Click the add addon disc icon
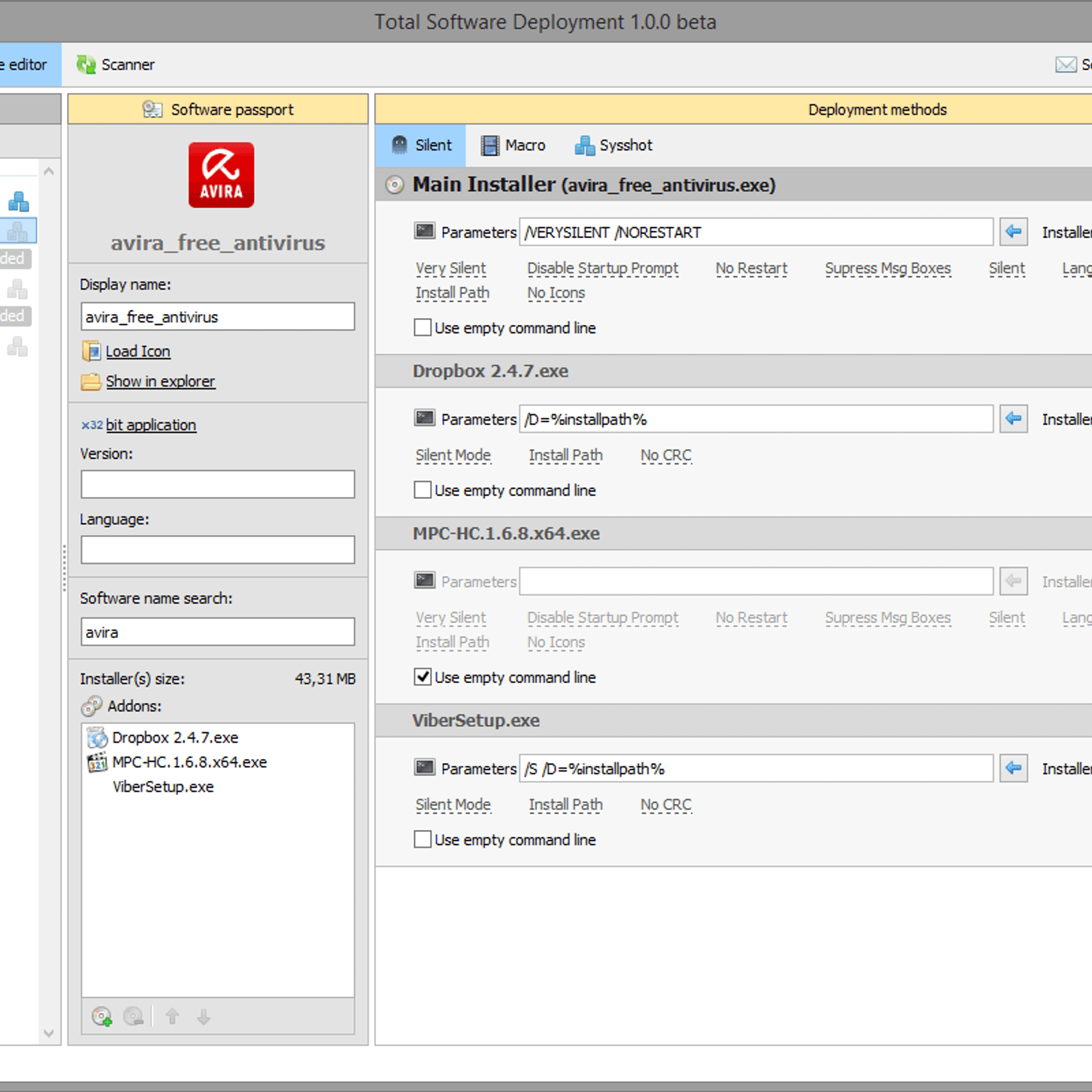The height and width of the screenshot is (1092, 1092). click(102, 1017)
